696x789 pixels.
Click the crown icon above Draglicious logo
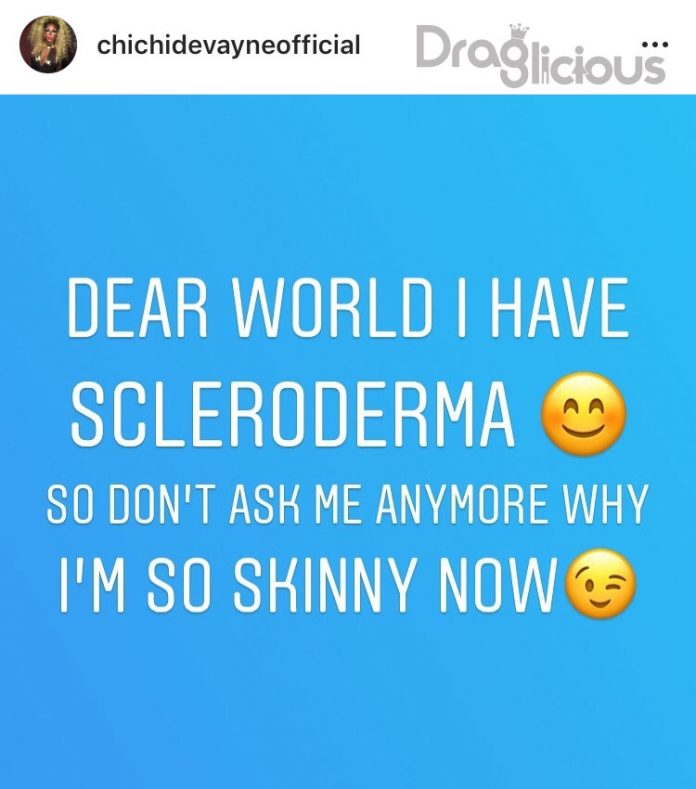[x=520, y=33]
